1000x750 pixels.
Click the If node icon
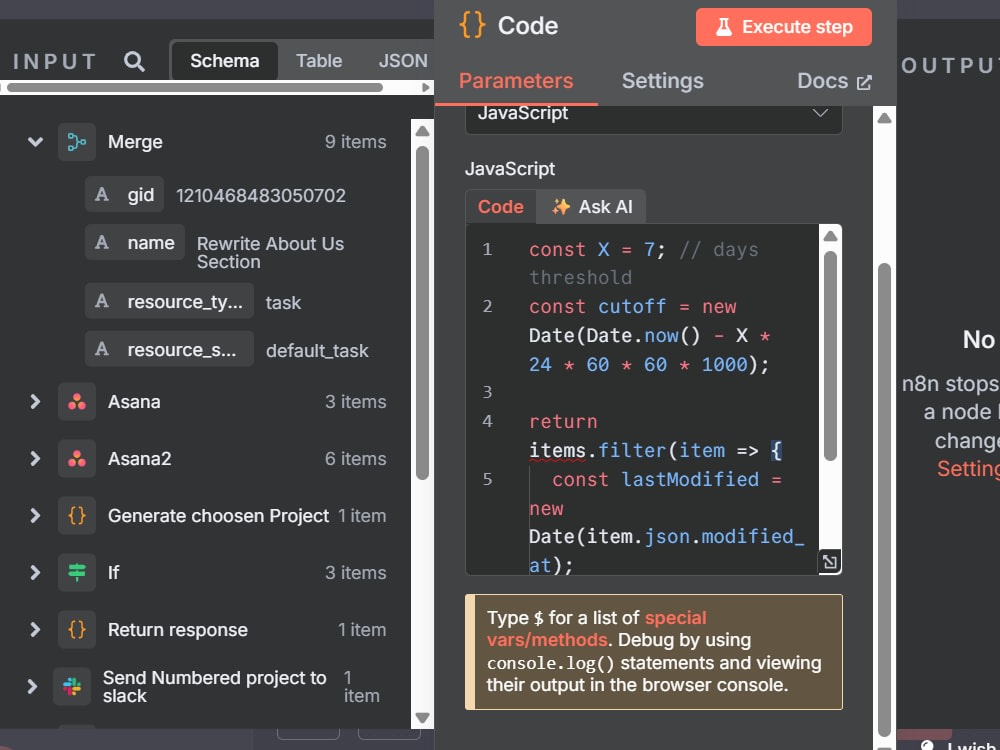77,572
